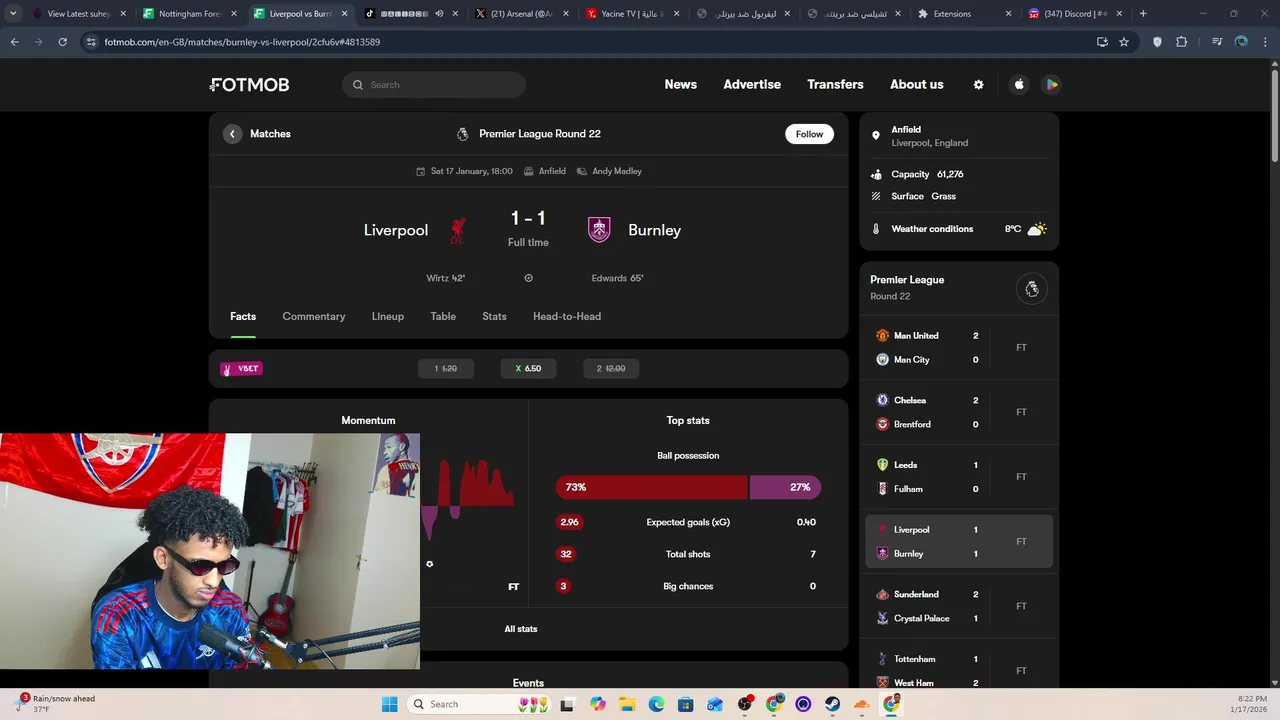Click Burnley team name in the header
This screenshot has height=720, width=1280.
coord(654,230)
